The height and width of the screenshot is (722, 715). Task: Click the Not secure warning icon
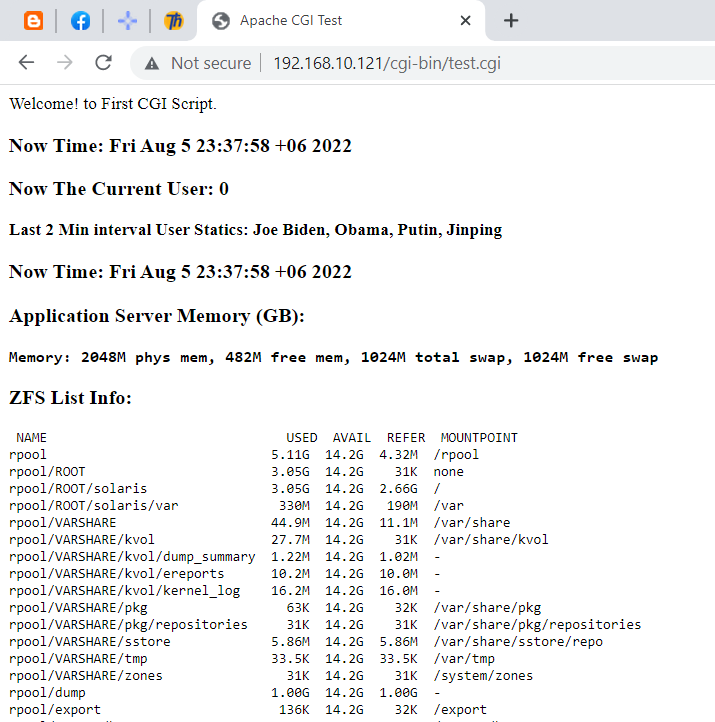click(x=152, y=64)
